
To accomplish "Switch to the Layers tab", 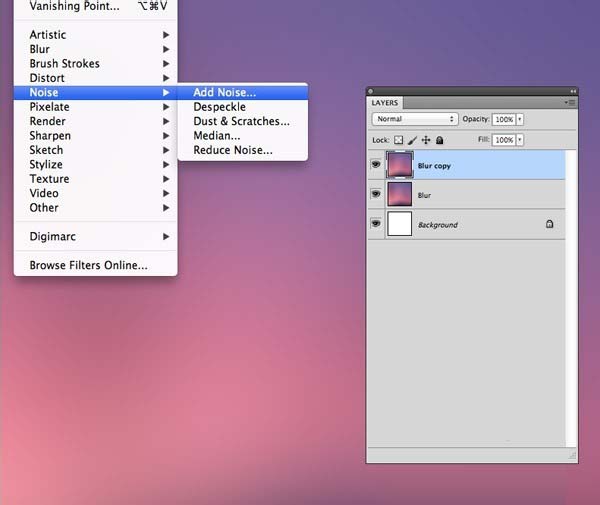I will (385, 103).
